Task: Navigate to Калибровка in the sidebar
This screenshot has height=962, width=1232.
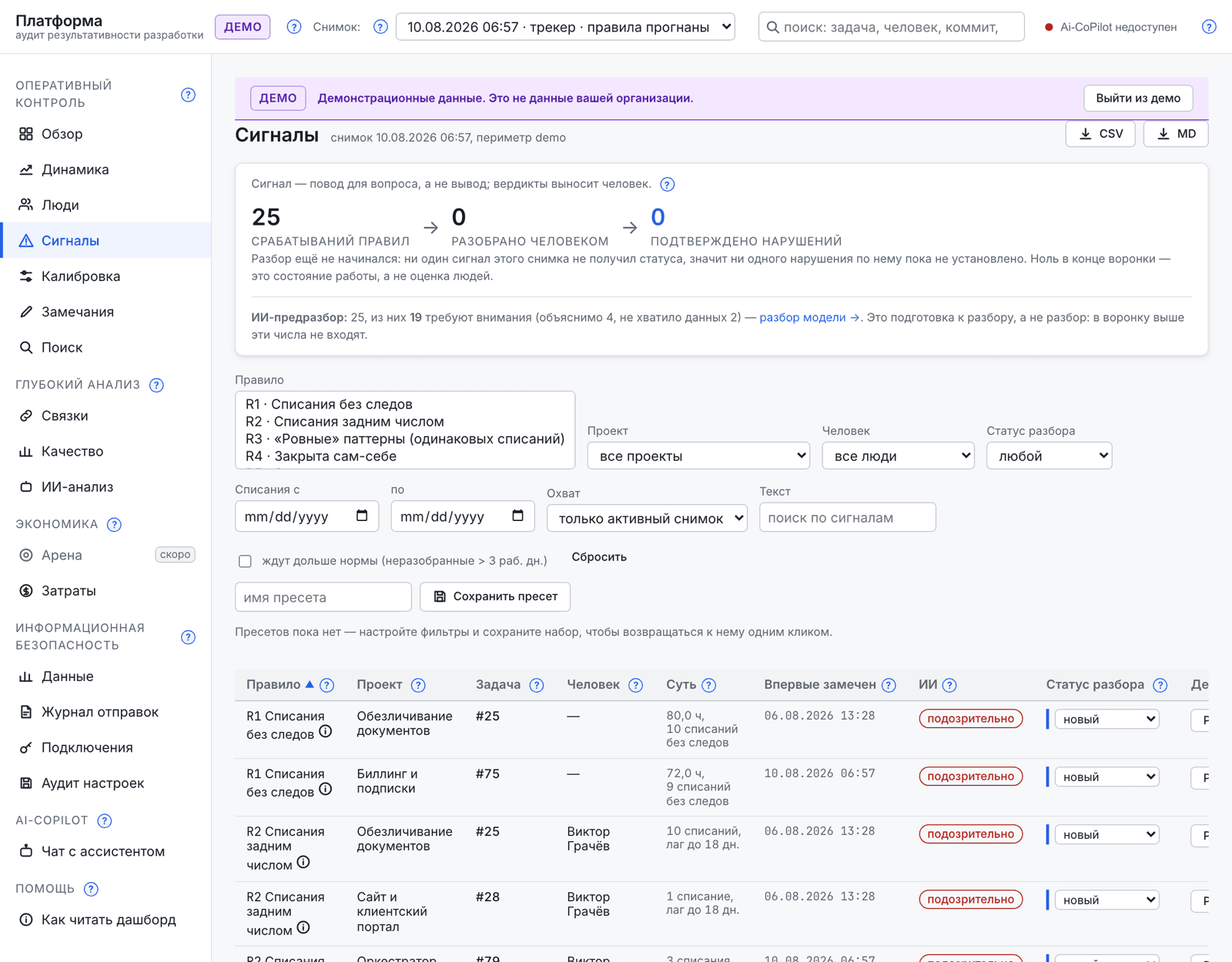Action: pyautogui.click(x=105, y=276)
